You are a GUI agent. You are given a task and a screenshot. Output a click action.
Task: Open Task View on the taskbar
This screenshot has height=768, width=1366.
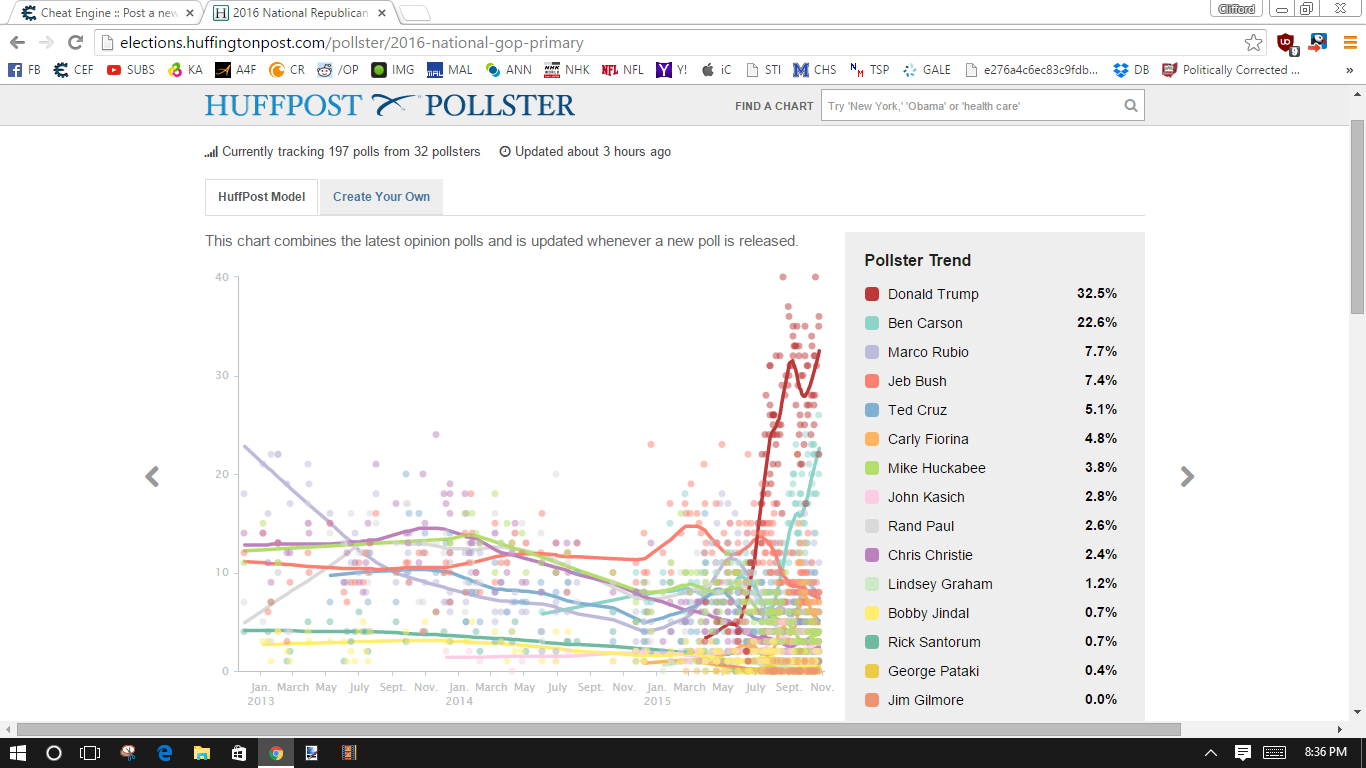coord(90,752)
